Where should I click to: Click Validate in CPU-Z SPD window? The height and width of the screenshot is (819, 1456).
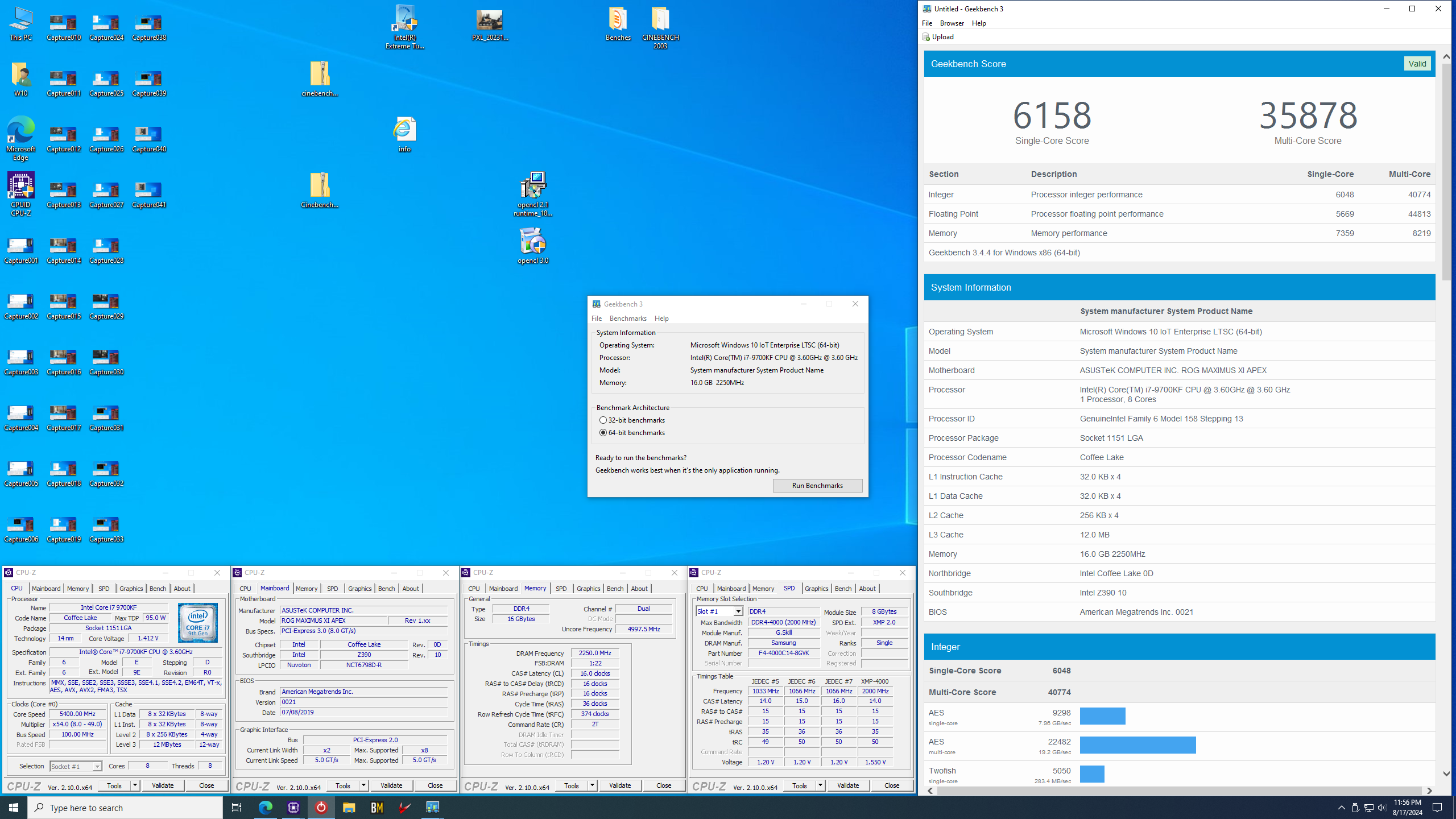[x=848, y=785]
